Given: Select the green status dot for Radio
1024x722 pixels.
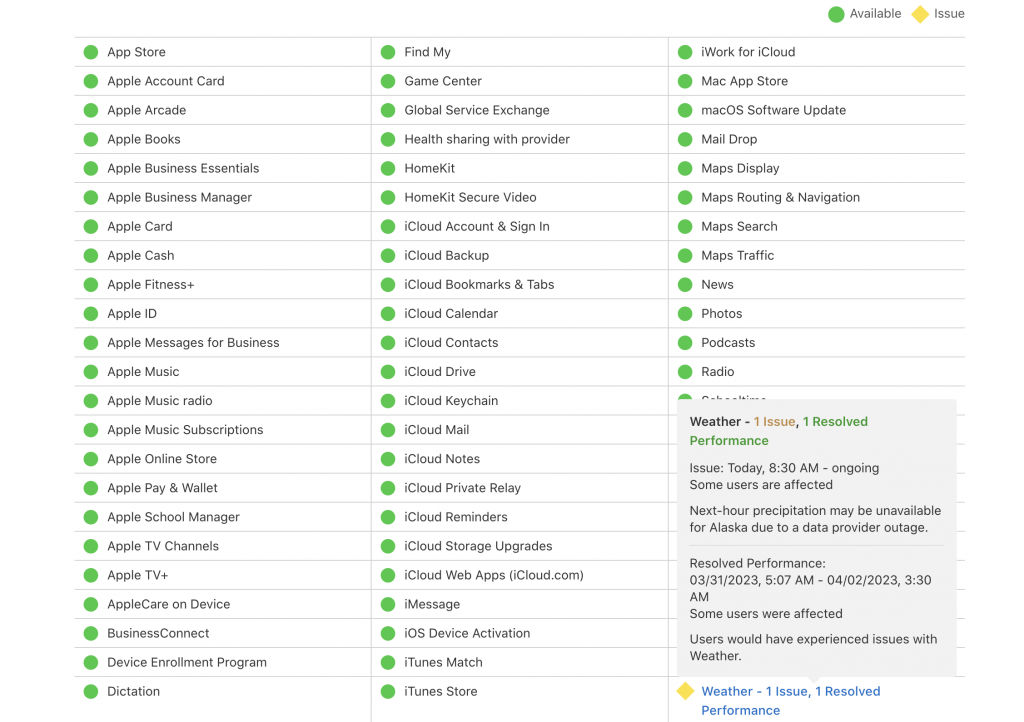Looking at the screenshot, I should coord(685,372).
